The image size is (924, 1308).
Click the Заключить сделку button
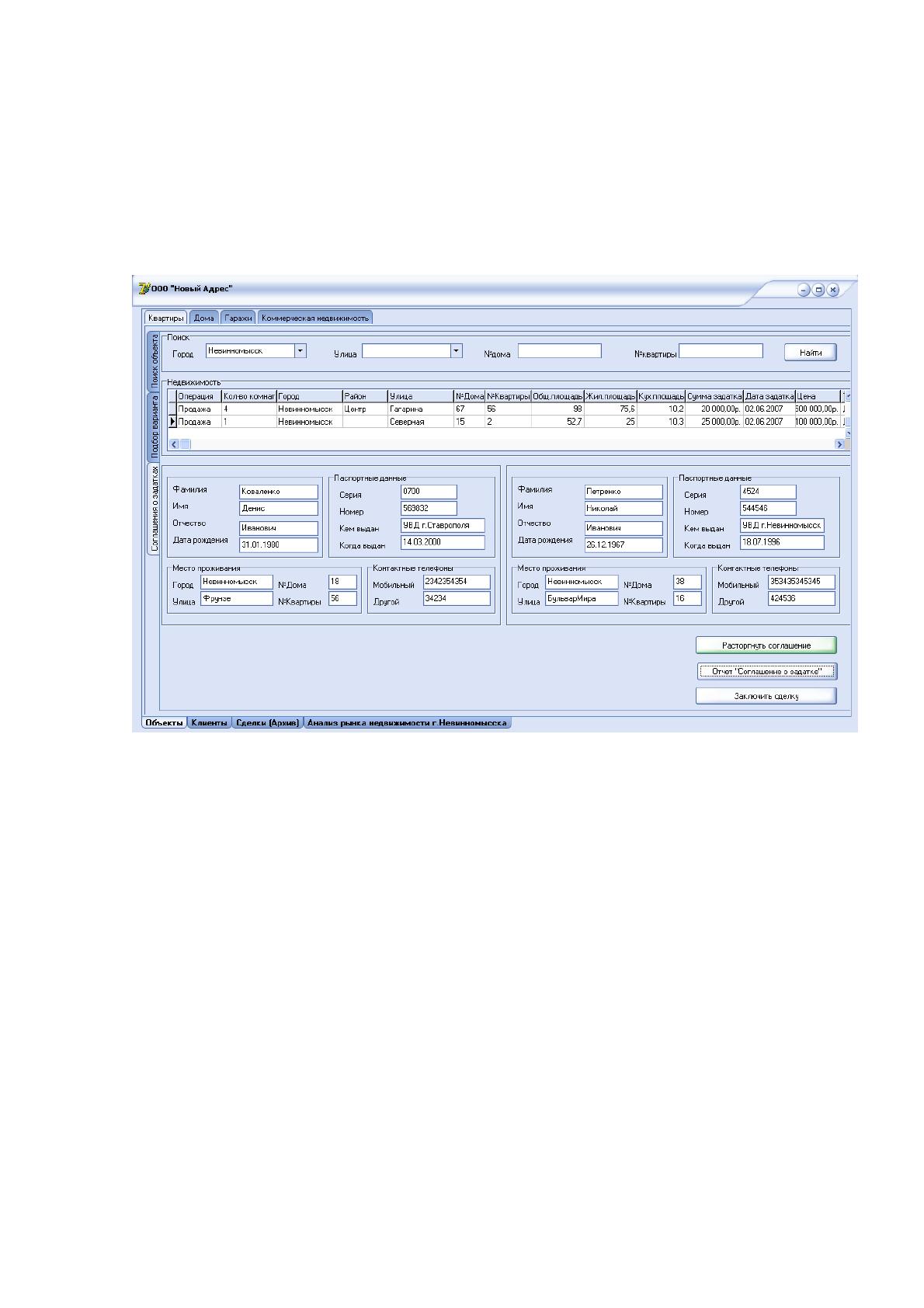[x=766, y=696]
